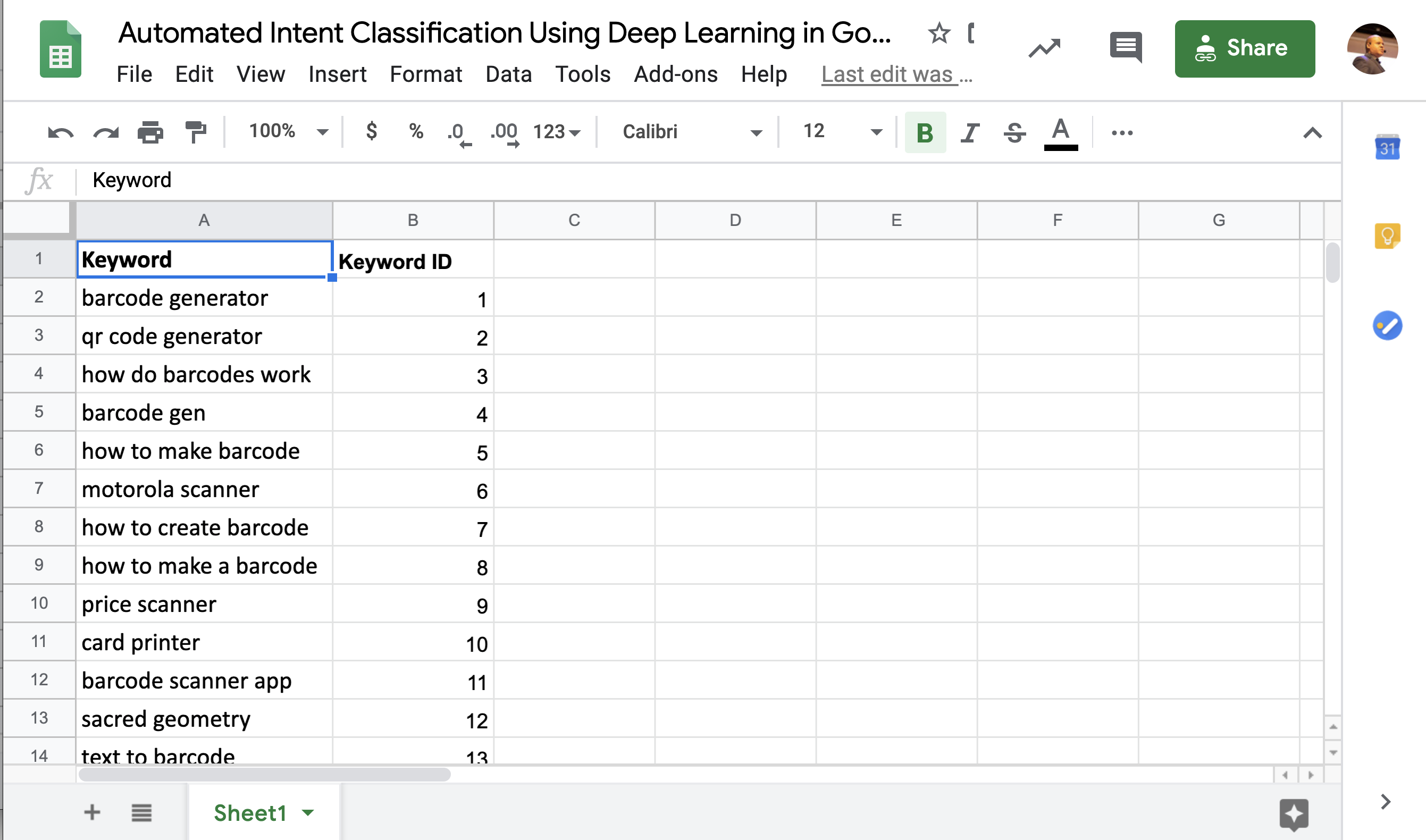
Task: Open the Last edit was link
Action: tap(896, 74)
